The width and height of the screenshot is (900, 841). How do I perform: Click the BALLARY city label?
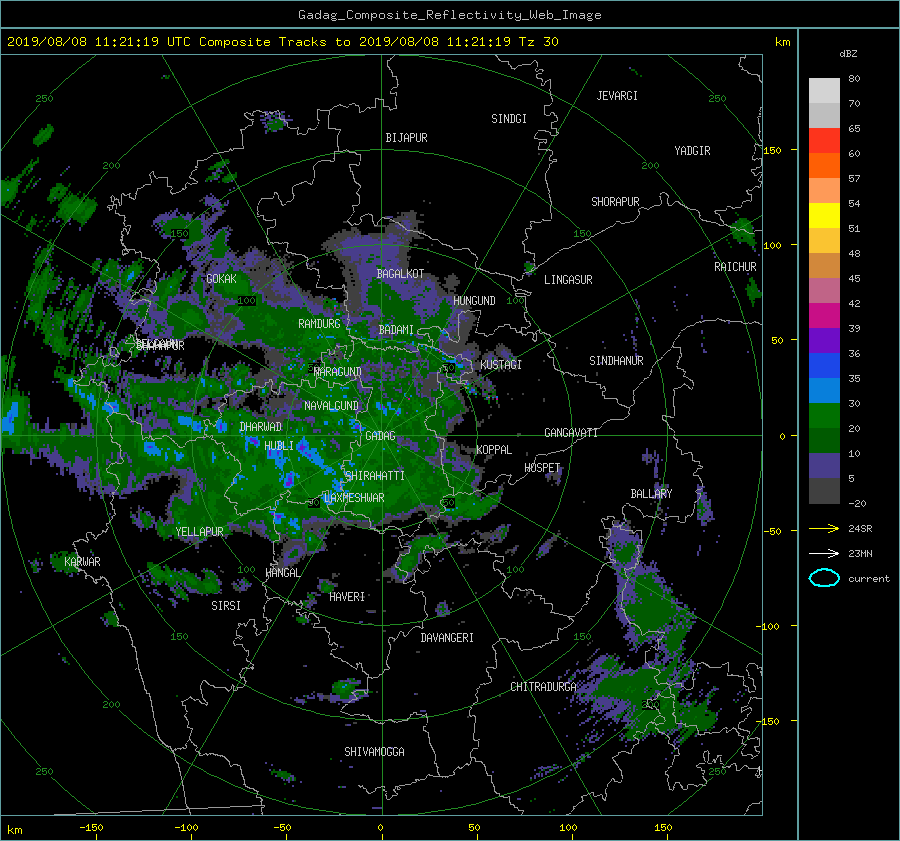(x=651, y=494)
